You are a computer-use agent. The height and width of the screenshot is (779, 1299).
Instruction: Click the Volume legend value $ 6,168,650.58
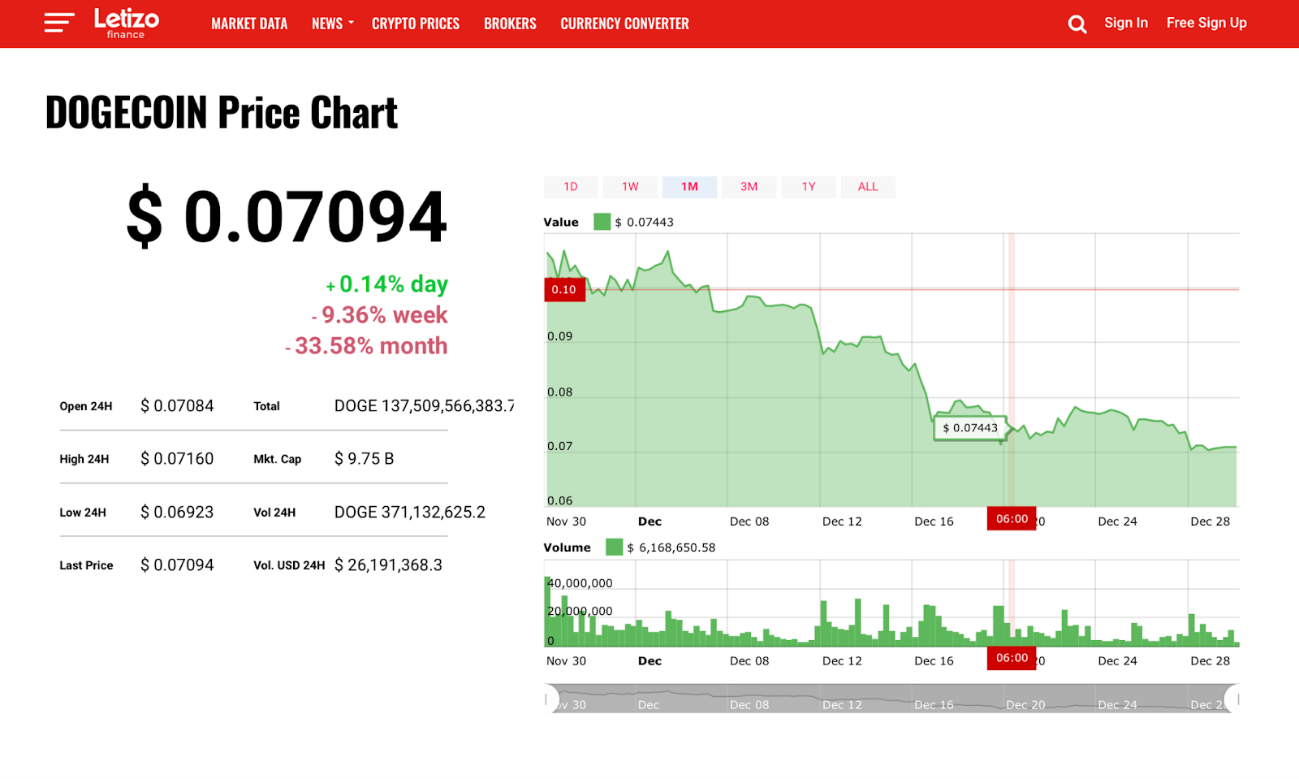(x=671, y=548)
